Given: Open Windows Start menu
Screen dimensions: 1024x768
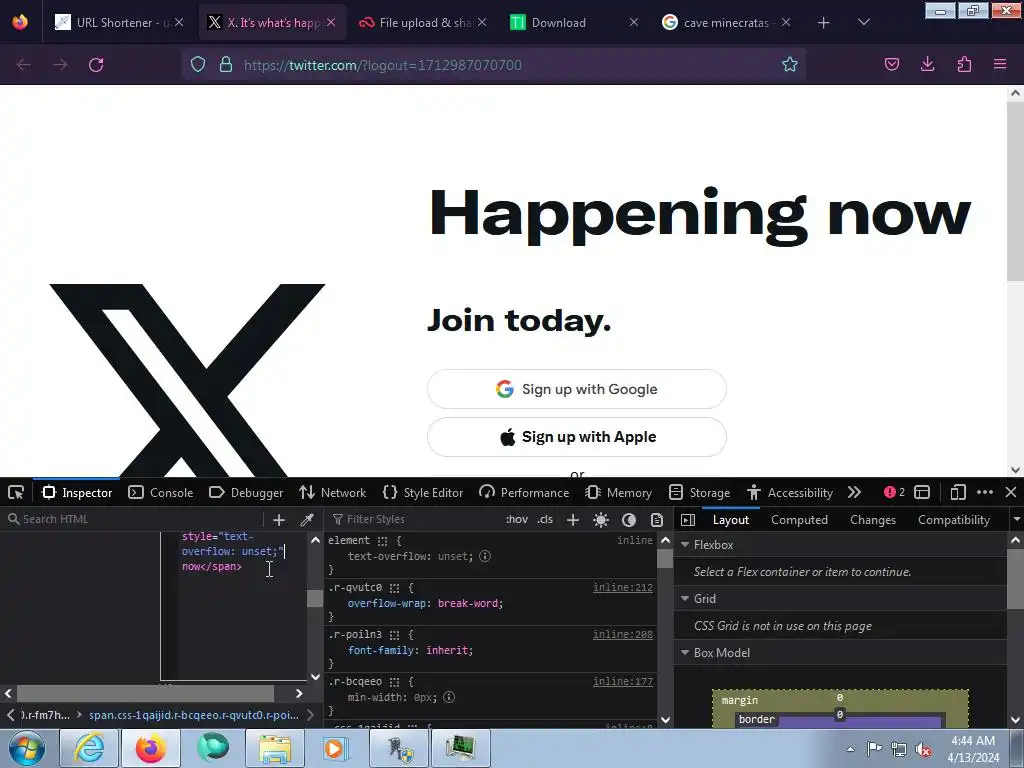Looking at the screenshot, I should [27, 748].
